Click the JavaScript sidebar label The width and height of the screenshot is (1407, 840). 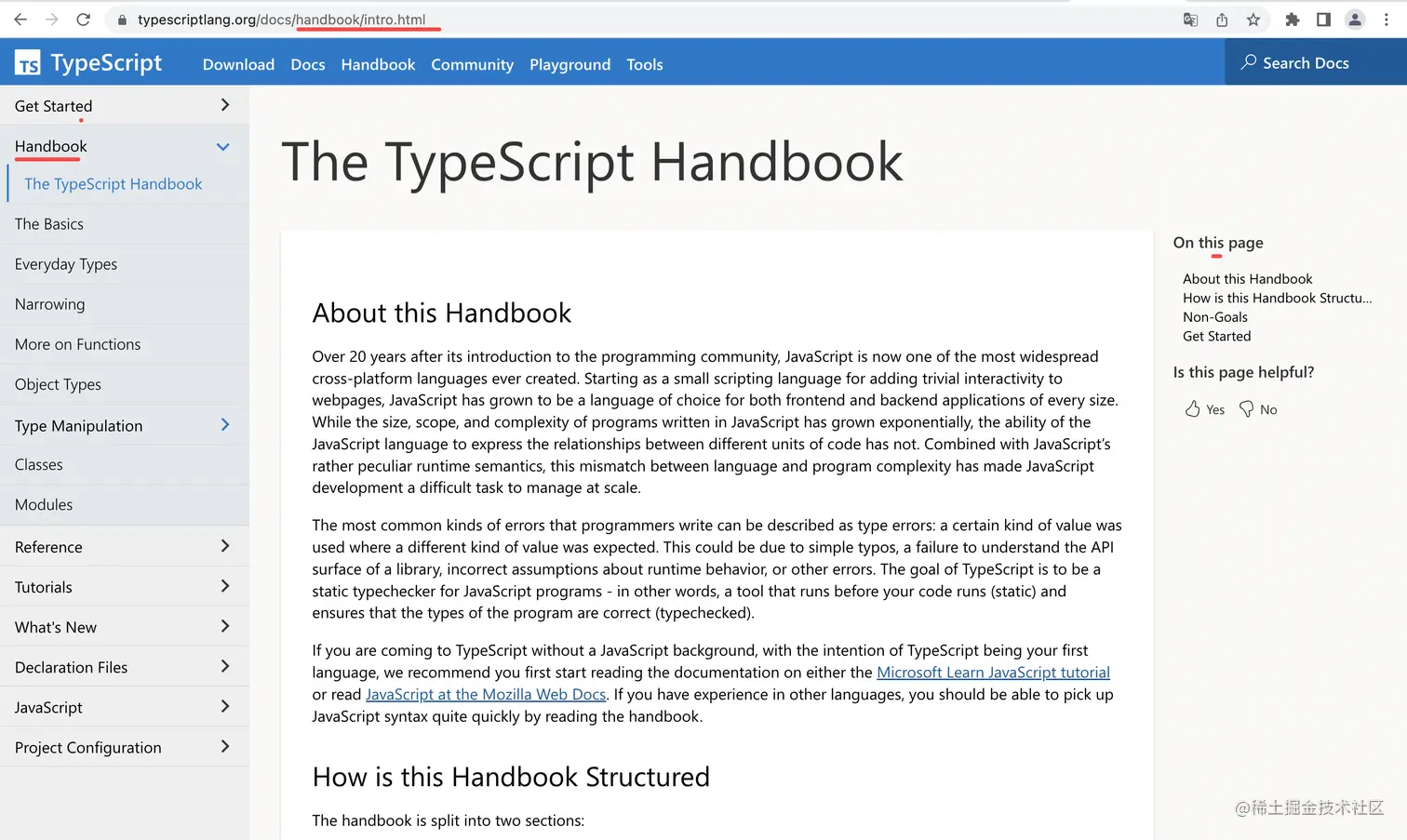(48, 708)
